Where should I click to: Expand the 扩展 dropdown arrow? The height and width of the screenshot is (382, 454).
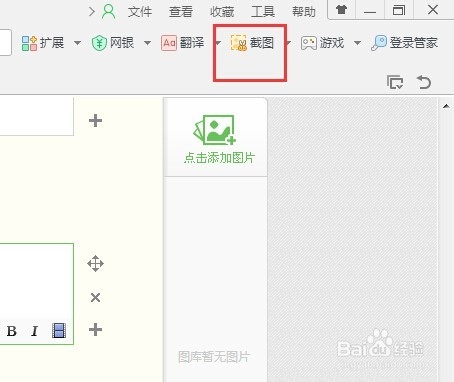[x=77, y=43]
